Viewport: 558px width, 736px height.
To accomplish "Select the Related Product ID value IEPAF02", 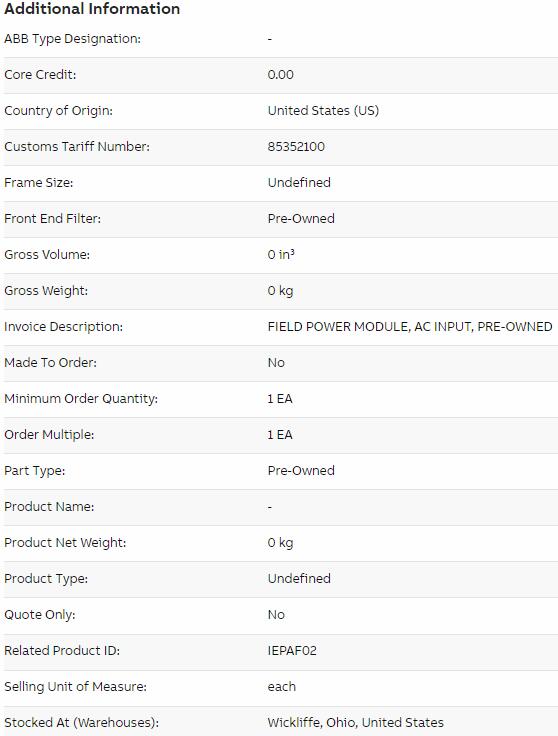I will tap(292, 651).
